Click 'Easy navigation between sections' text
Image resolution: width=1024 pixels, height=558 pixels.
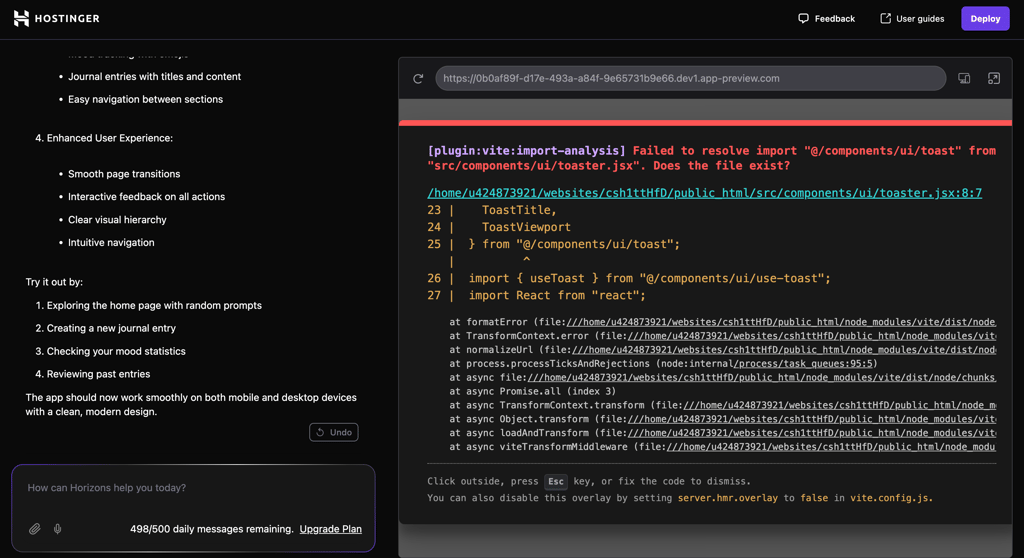tap(146, 99)
